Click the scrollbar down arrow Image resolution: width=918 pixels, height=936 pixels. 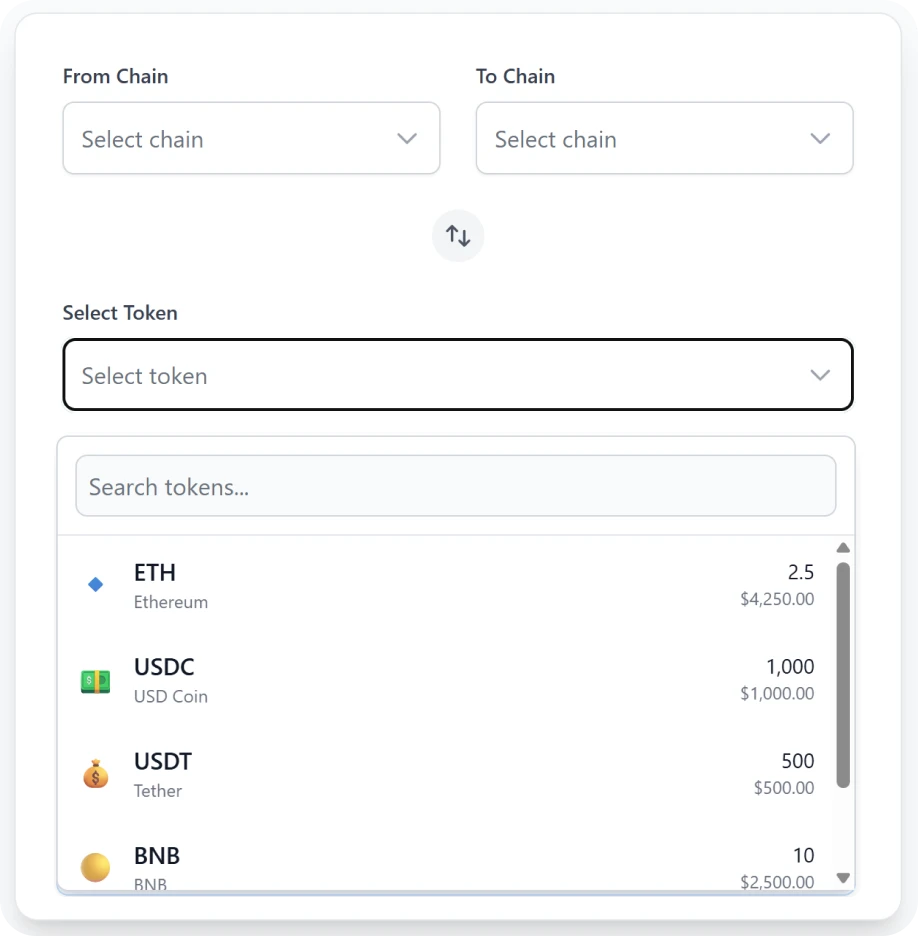(843, 876)
